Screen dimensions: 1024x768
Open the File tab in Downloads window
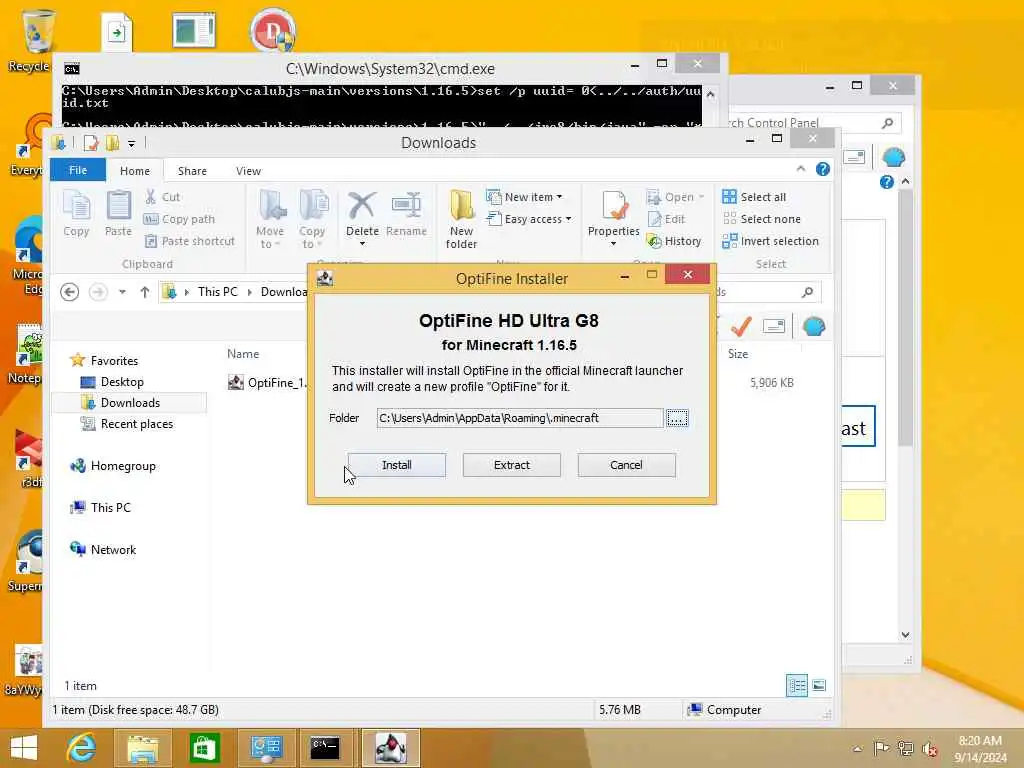(x=78, y=170)
